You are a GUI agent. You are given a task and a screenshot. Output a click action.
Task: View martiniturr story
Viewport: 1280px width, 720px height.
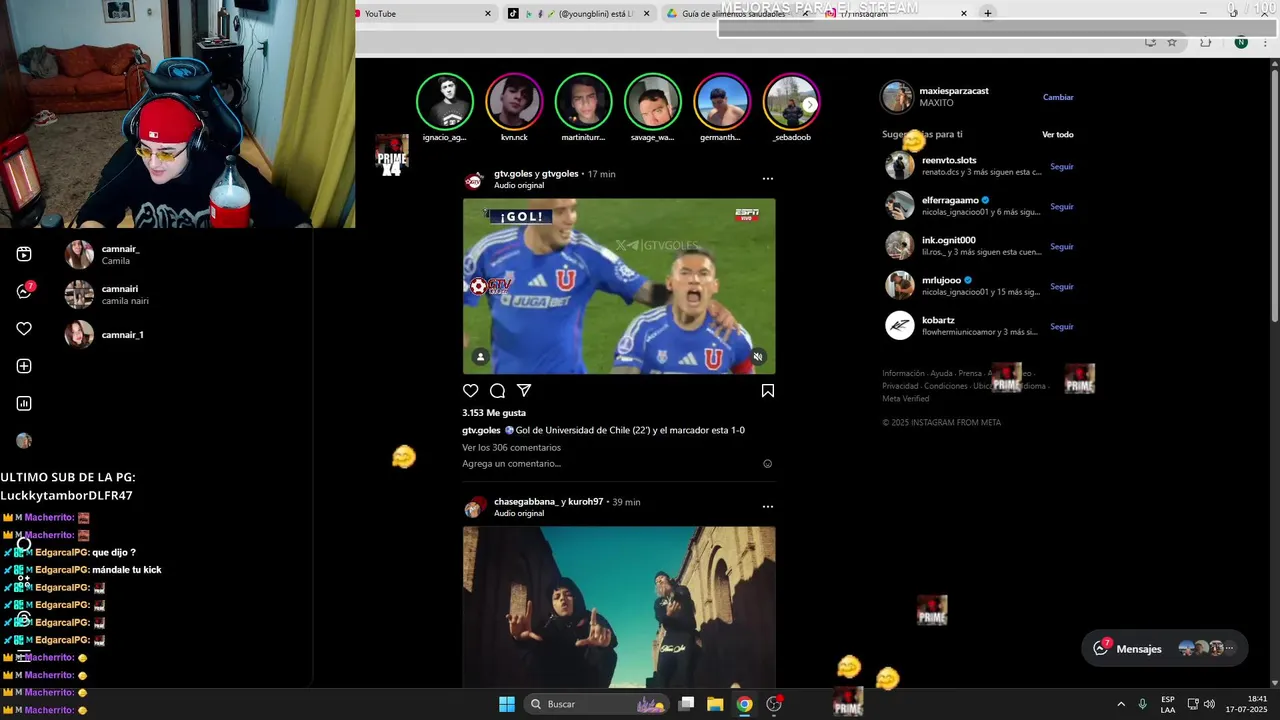pyautogui.click(x=583, y=102)
